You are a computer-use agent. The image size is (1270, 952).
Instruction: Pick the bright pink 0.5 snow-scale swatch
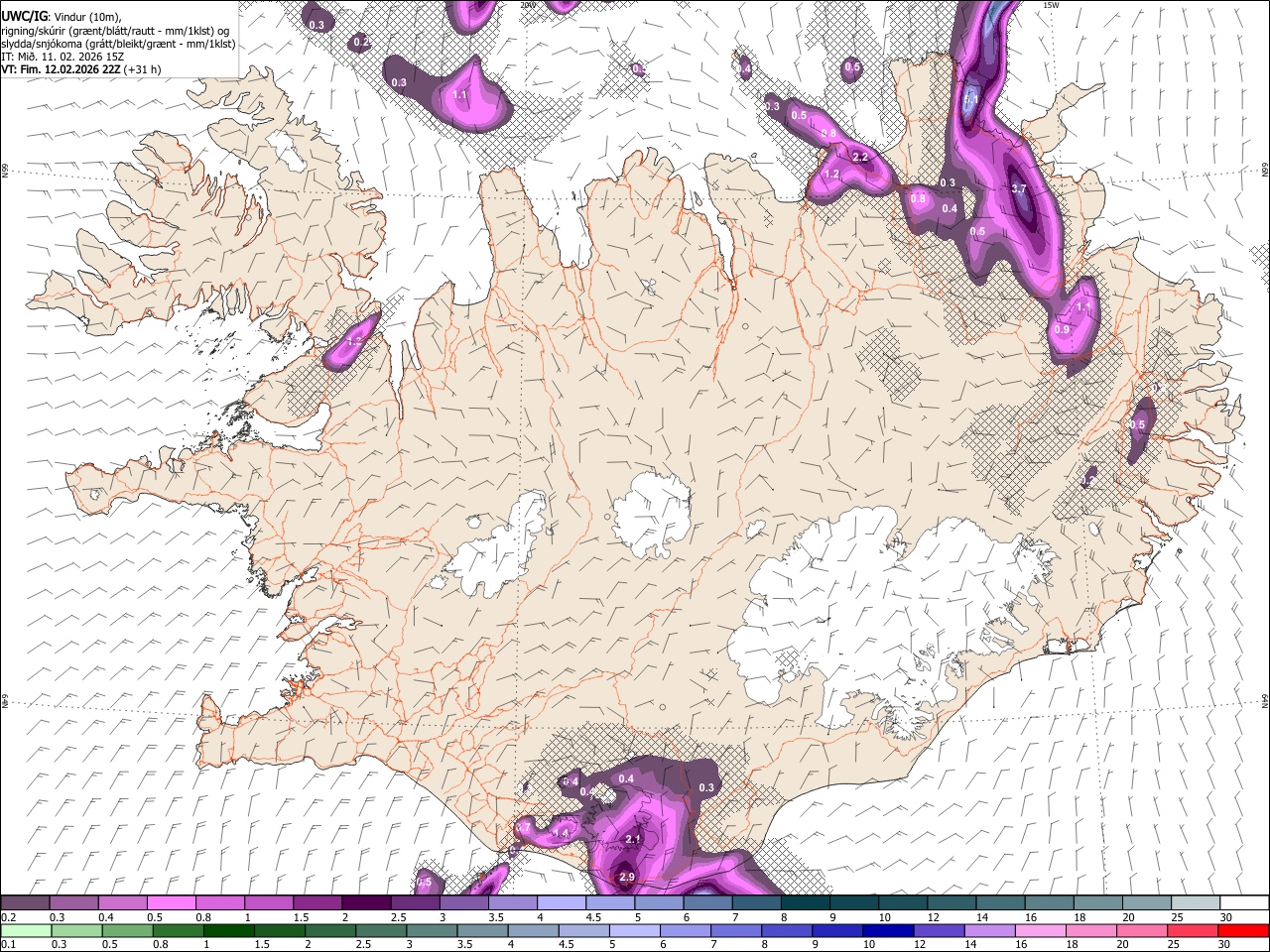[x=172, y=903]
